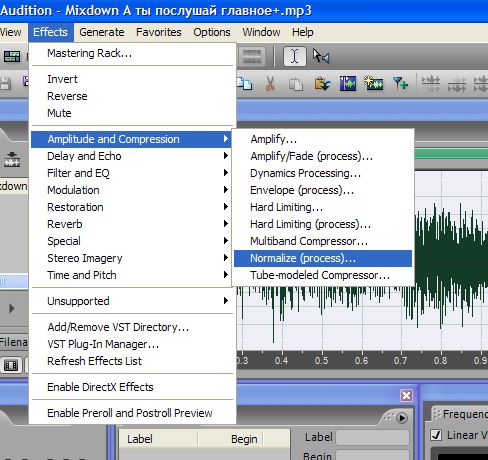Apply the Mute effect
488x460 pixels.
[133, 113]
